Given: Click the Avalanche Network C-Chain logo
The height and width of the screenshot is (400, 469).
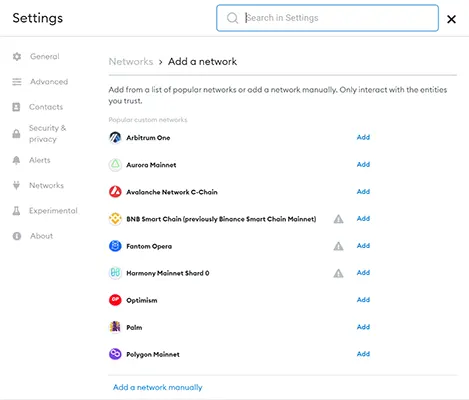Looking at the screenshot, I should pos(115,192).
